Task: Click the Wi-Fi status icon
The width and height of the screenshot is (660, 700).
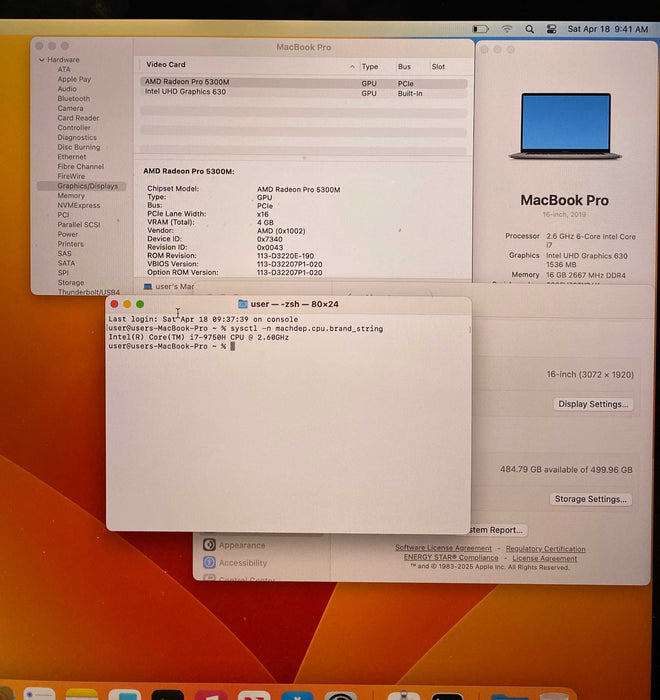Action: point(506,29)
